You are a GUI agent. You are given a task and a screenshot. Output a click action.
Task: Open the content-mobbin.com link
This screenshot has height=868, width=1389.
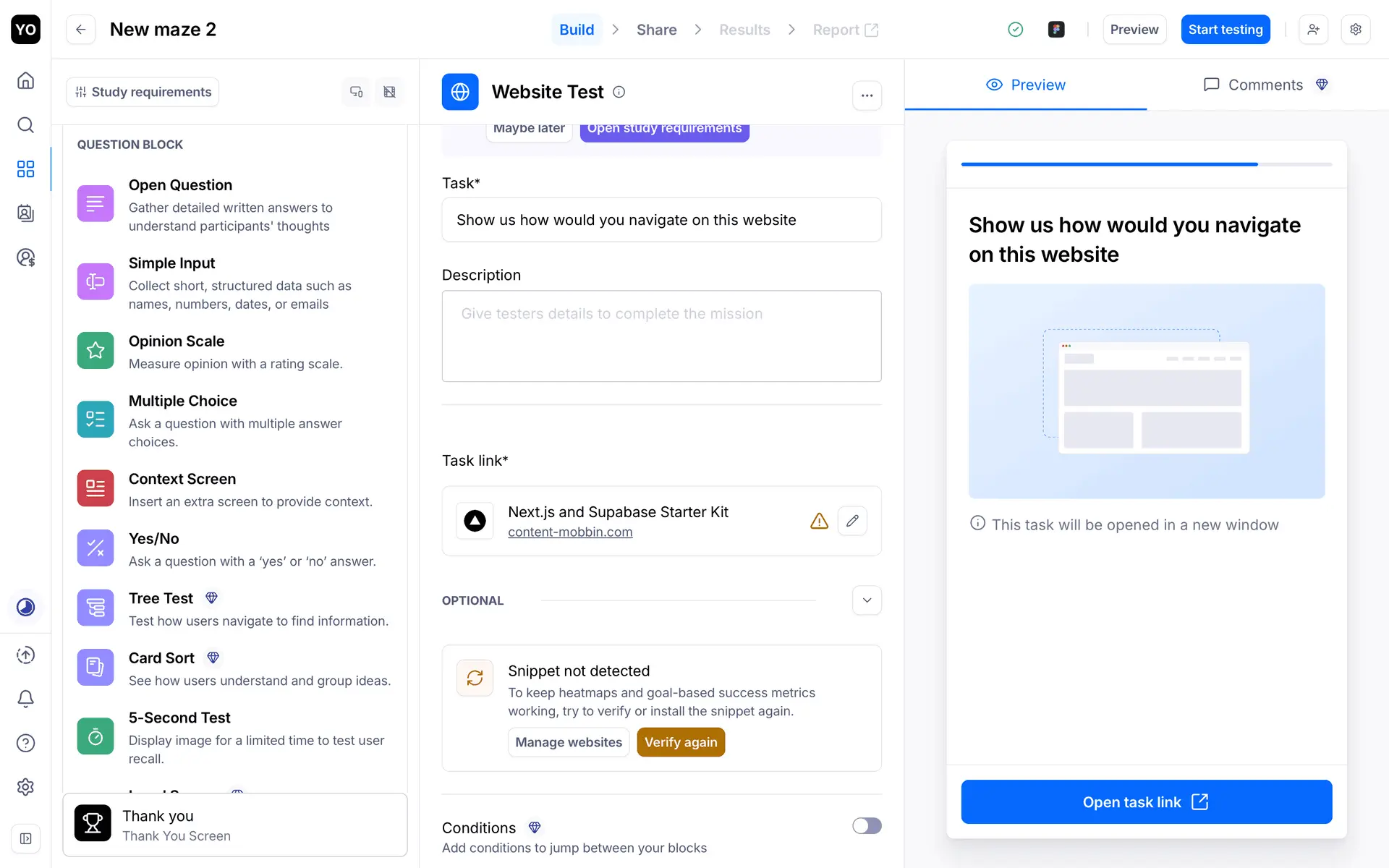[570, 532]
